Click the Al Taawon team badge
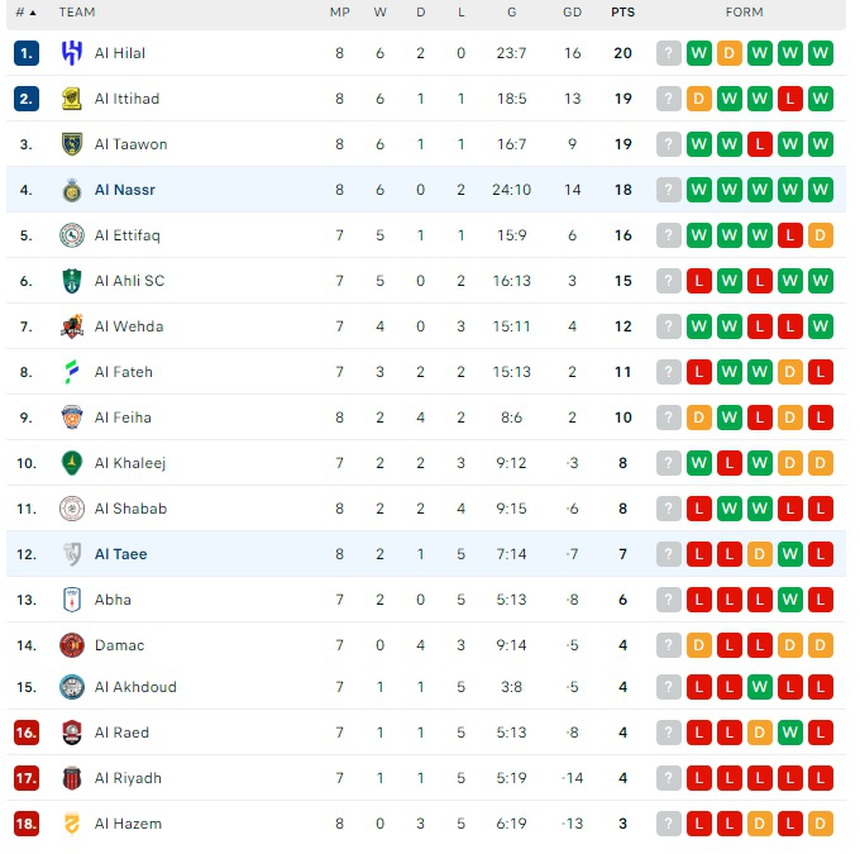Image resolution: width=860 pixels, height=854 pixels. (x=72, y=144)
